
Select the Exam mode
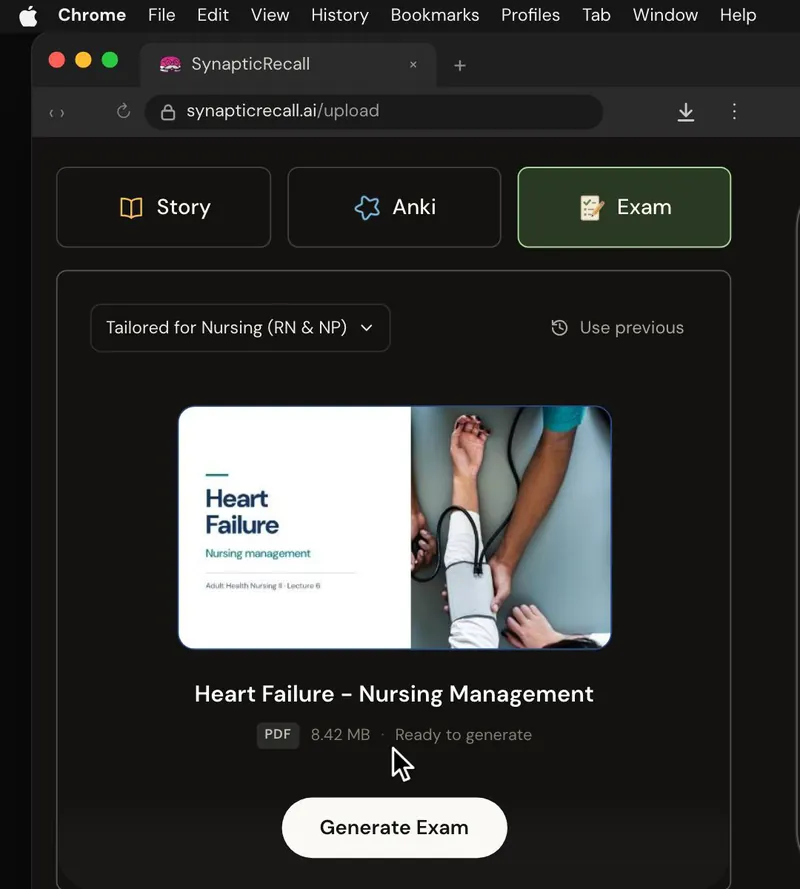[x=624, y=207]
